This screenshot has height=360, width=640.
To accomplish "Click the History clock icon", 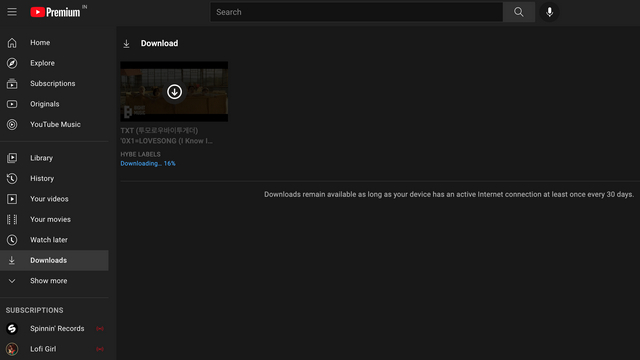I will tap(12, 178).
